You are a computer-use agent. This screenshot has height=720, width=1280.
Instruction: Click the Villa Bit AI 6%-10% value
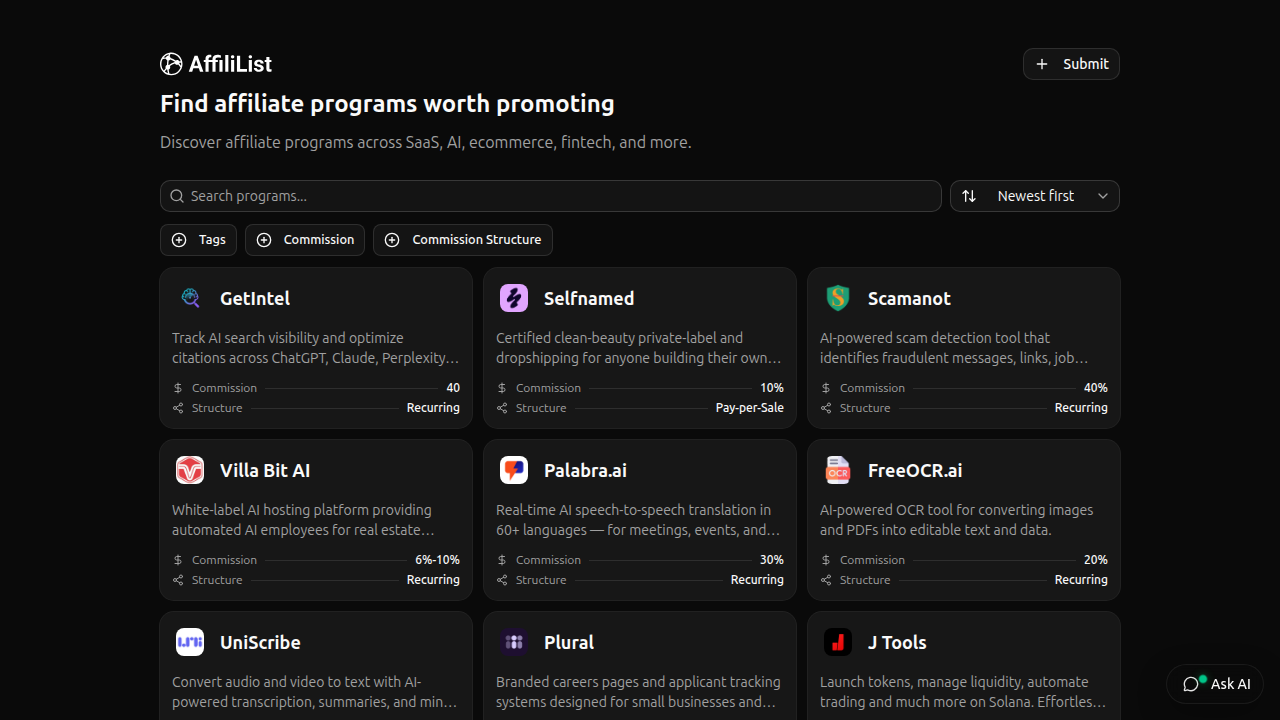(437, 560)
